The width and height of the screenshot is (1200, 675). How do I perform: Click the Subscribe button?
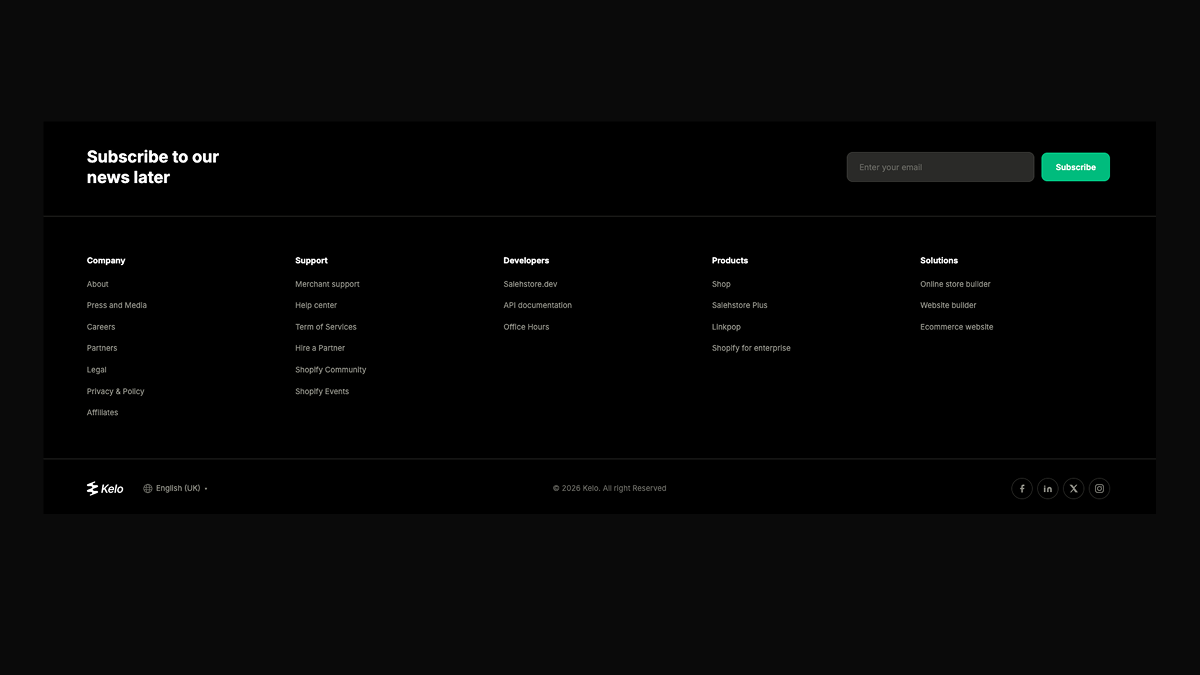[x=1075, y=167]
